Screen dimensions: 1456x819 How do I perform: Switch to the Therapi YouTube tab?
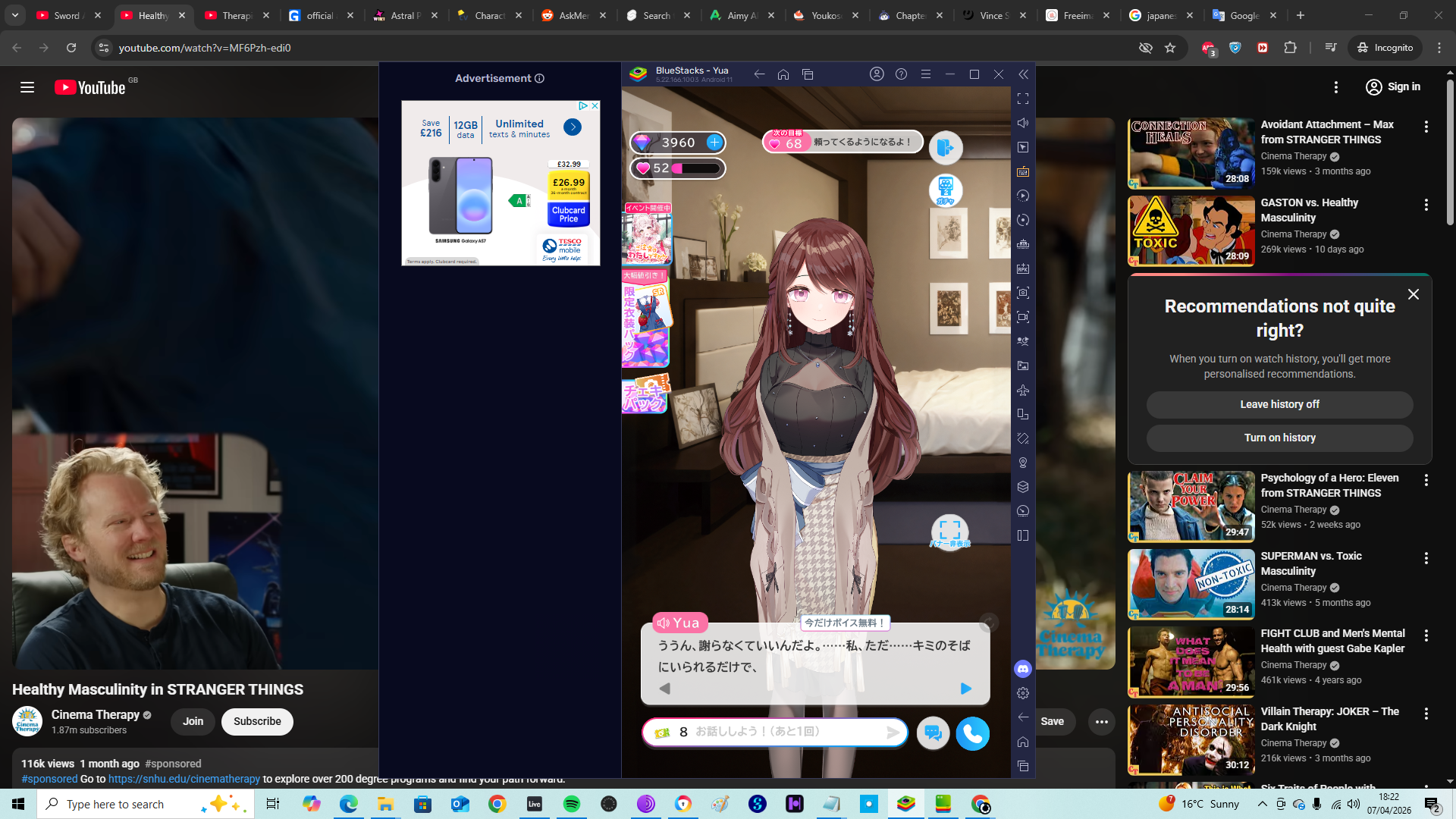tap(237, 15)
